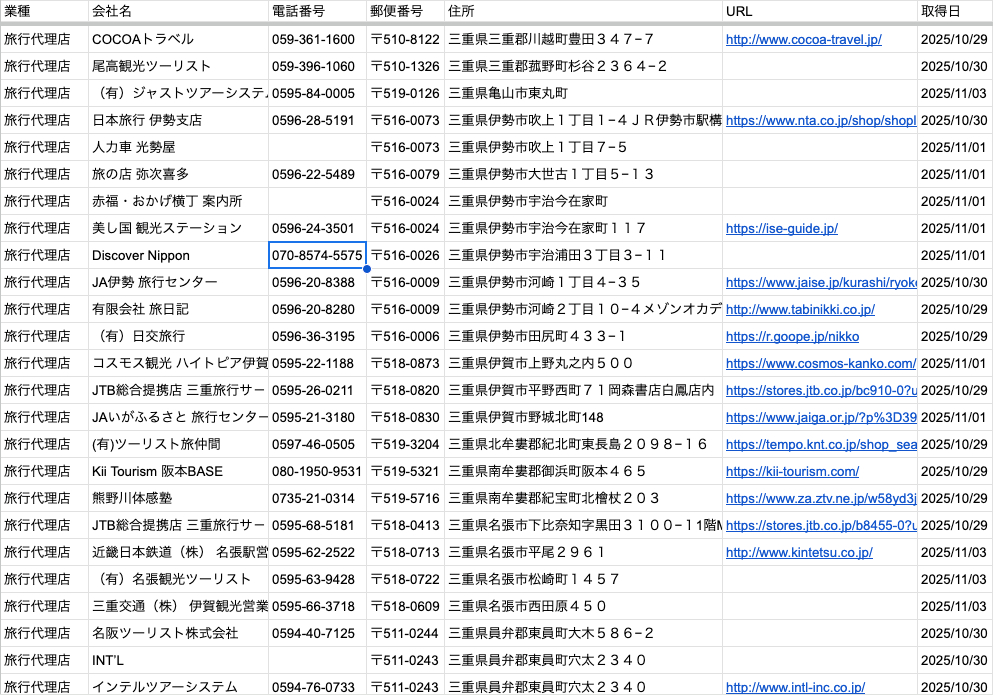Select postal code 〒510-8122
The width and height of the screenshot is (993, 695).
[x=405, y=39]
